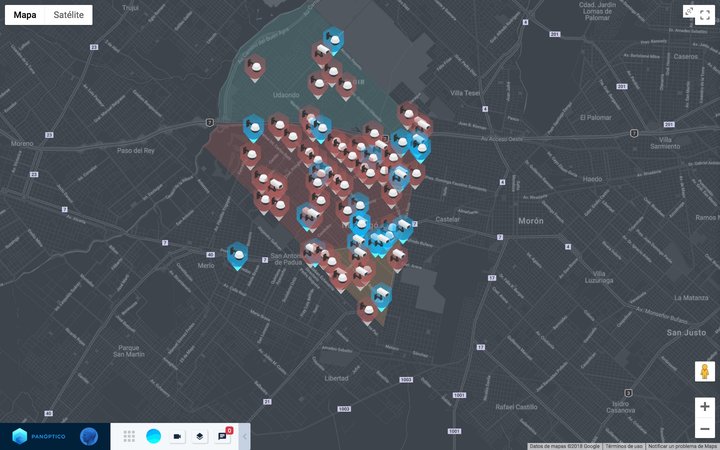Zoom out on the map
This screenshot has height=450, width=720.
(x=705, y=429)
